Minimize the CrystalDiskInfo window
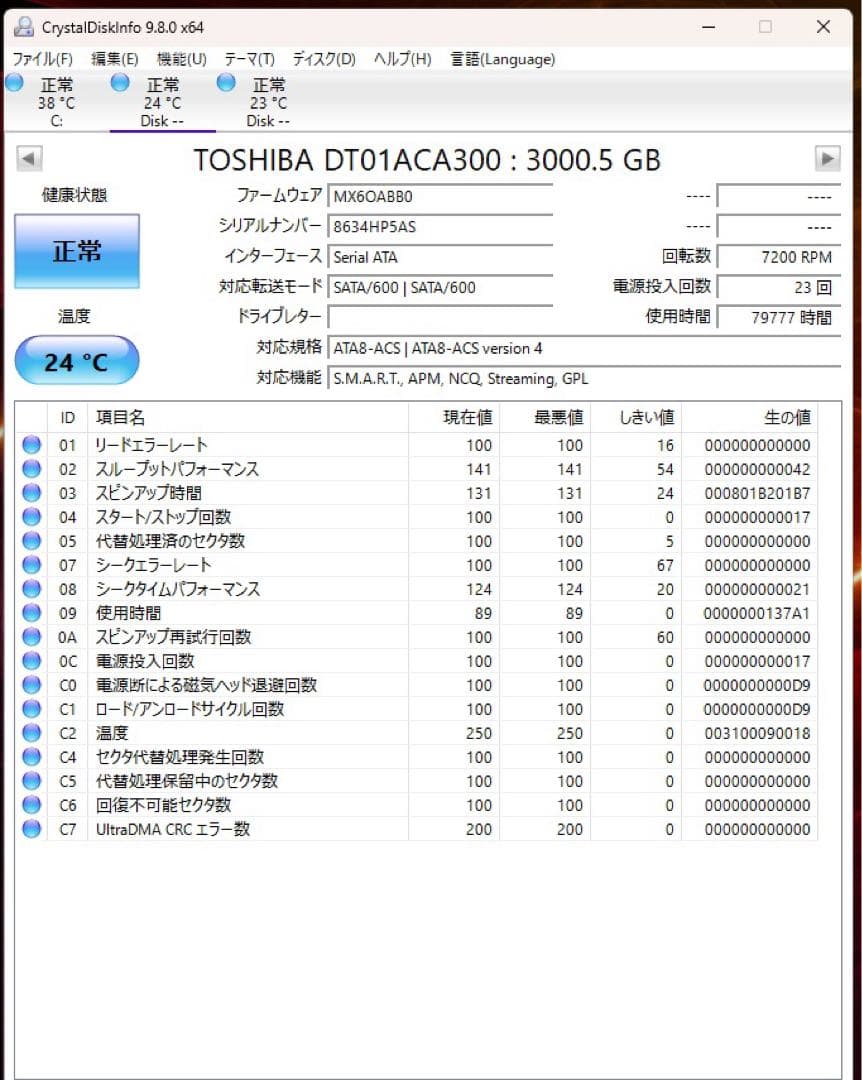This screenshot has width=862, height=1080. pyautogui.click(x=708, y=27)
